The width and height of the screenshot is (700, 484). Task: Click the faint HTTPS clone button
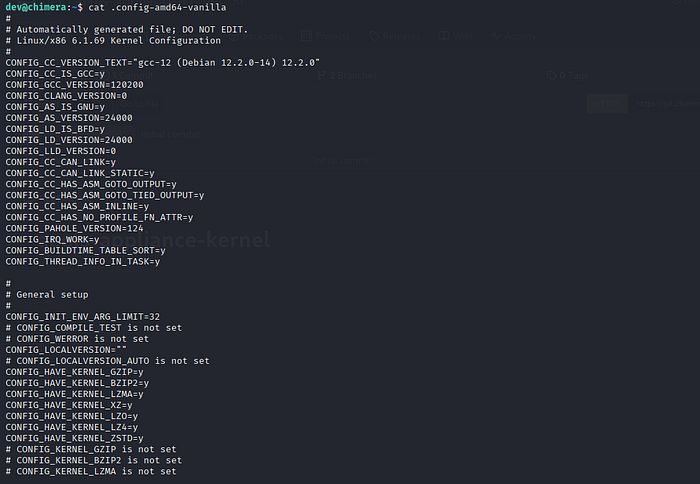coord(606,104)
